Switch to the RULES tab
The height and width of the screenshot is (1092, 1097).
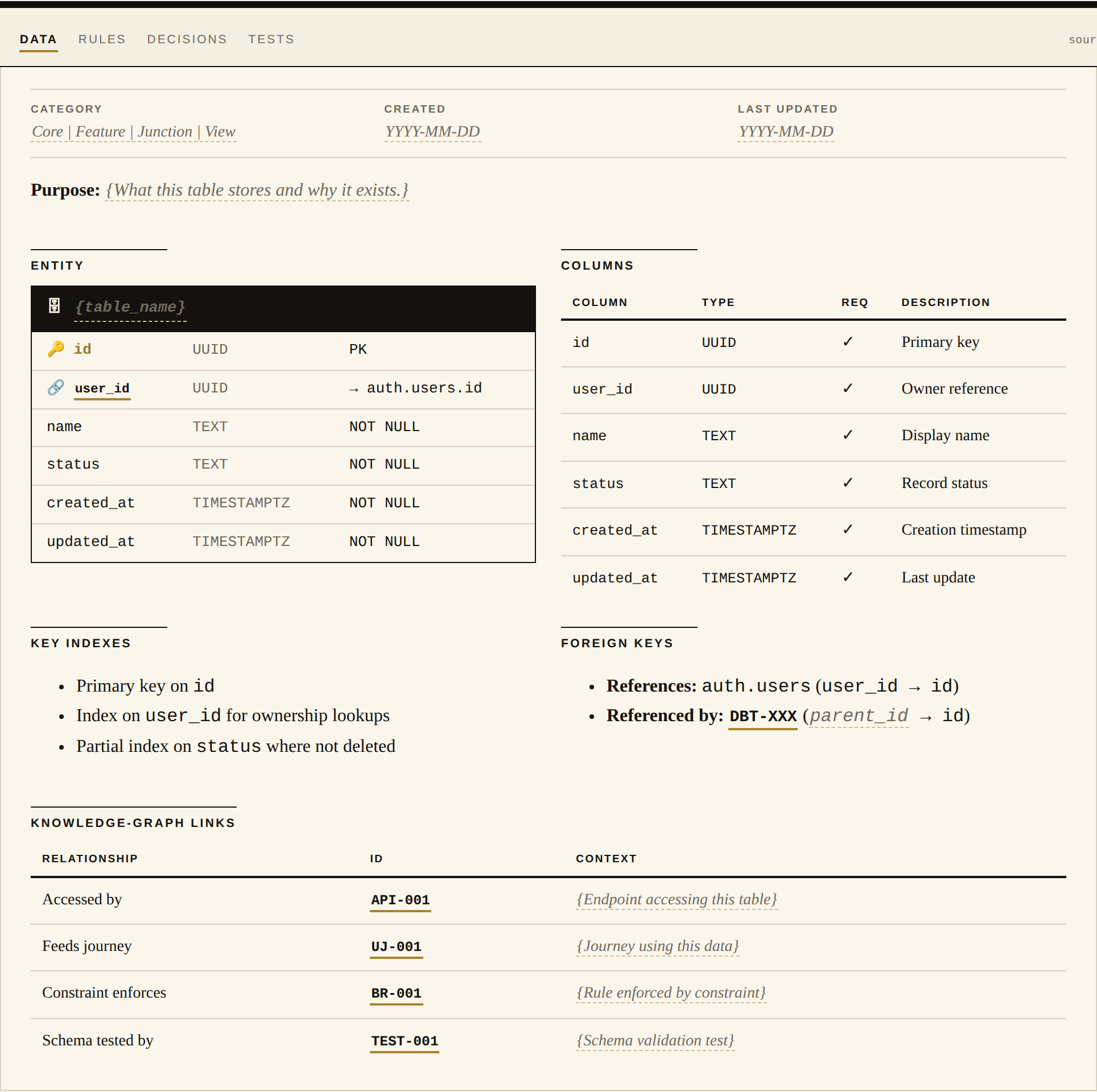point(102,39)
